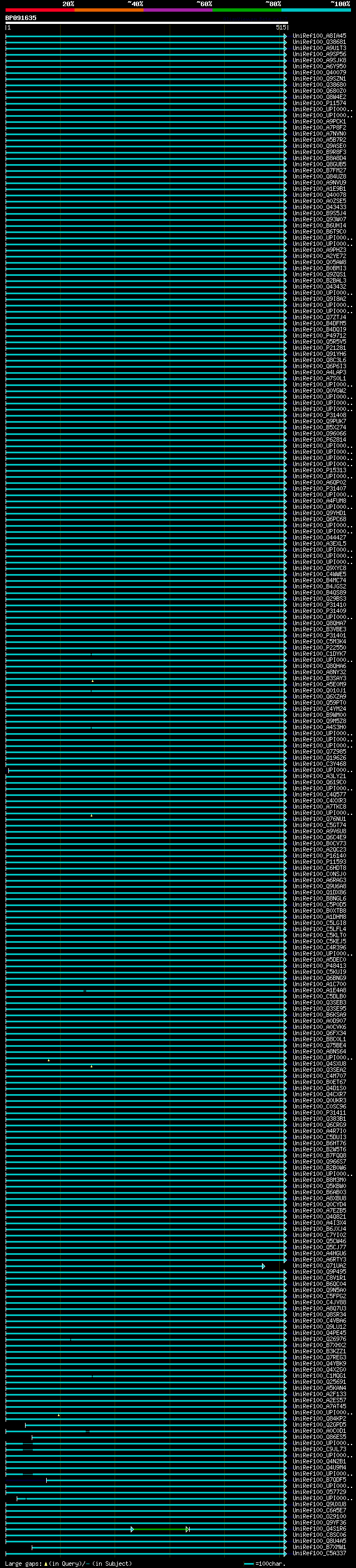Select label UniRef100_P31401
356x1568 pixels.
coord(319,635)
